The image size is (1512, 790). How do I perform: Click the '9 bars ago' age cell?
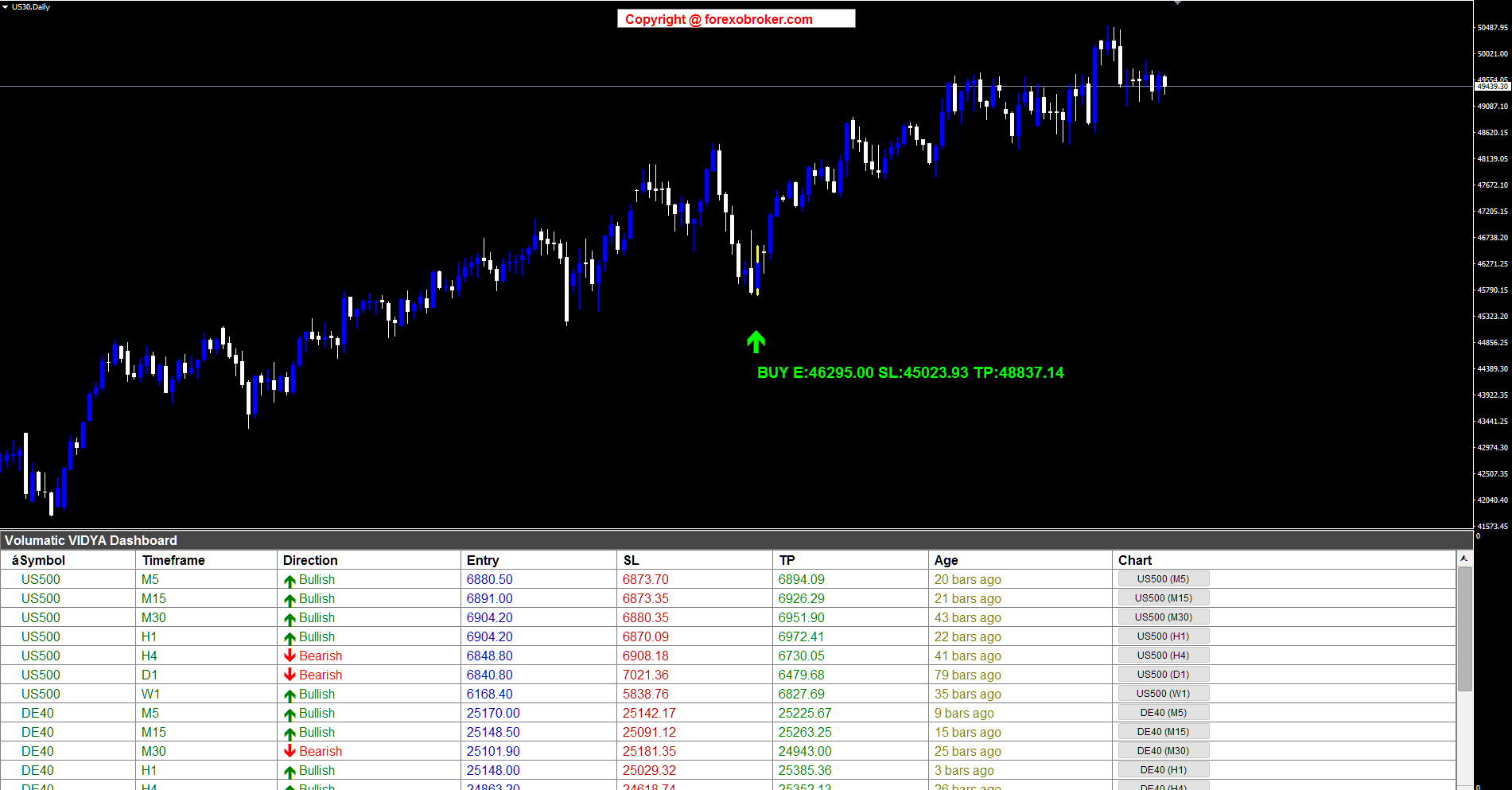(964, 713)
